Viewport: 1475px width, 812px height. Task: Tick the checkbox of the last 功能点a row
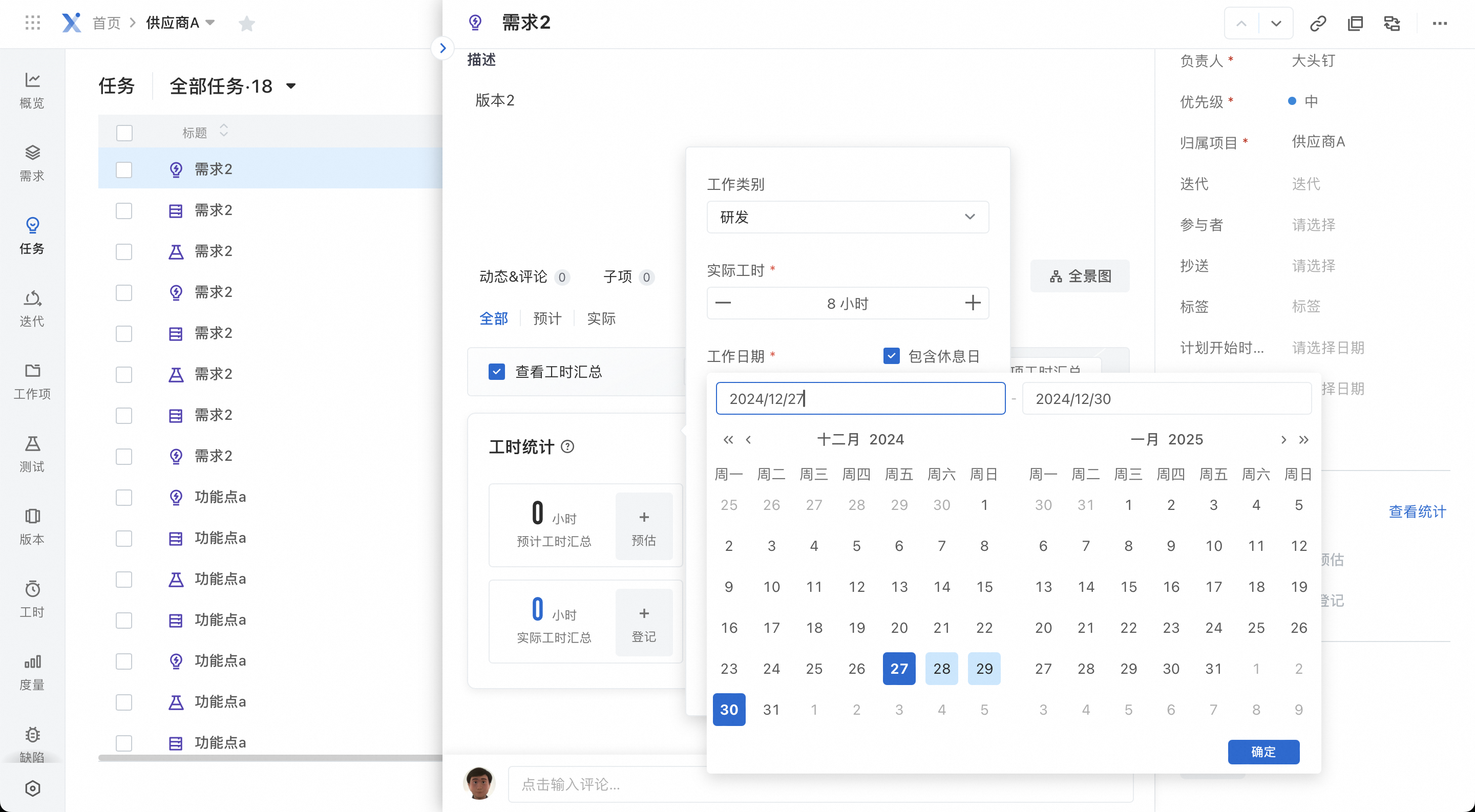pos(124,743)
